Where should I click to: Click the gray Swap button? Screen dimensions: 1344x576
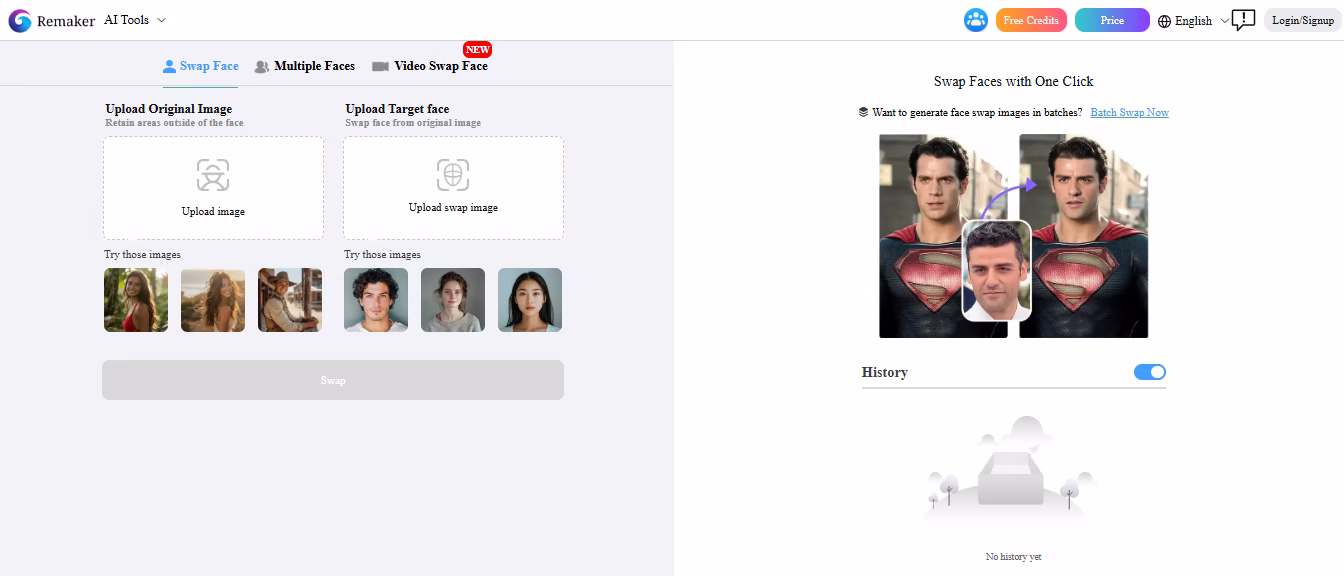333,380
